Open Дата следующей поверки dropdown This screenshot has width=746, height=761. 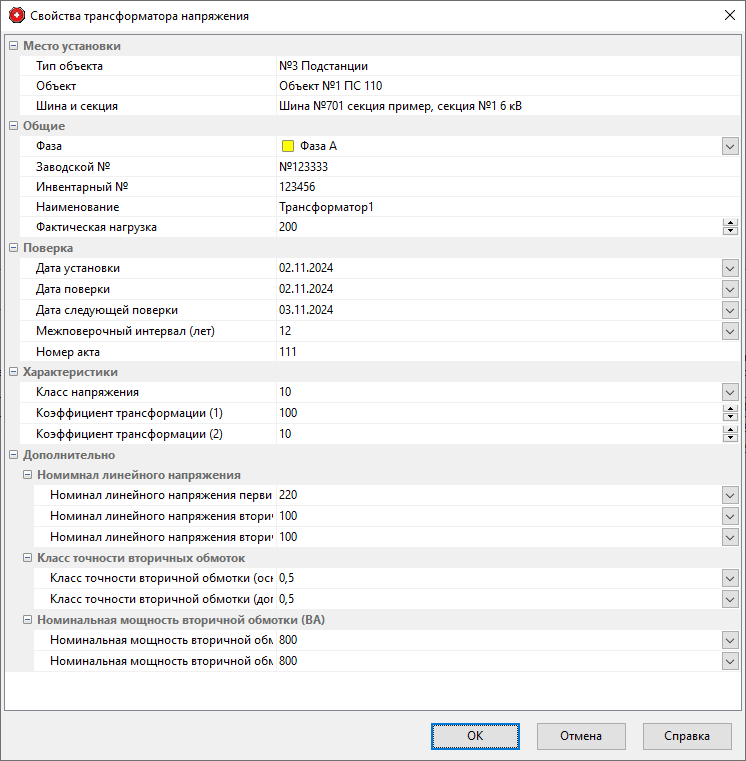[730, 310]
